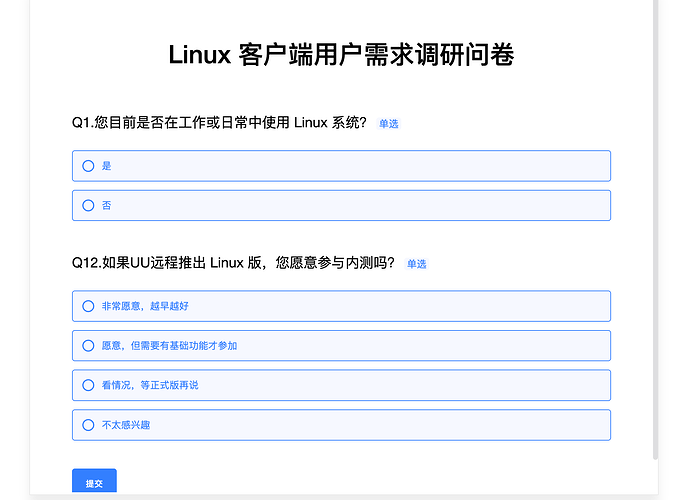This screenshot has width=681, height=500.
Task: Pick the 看情况，等正式版再说 radio circle
Action: tap(88, 385)
